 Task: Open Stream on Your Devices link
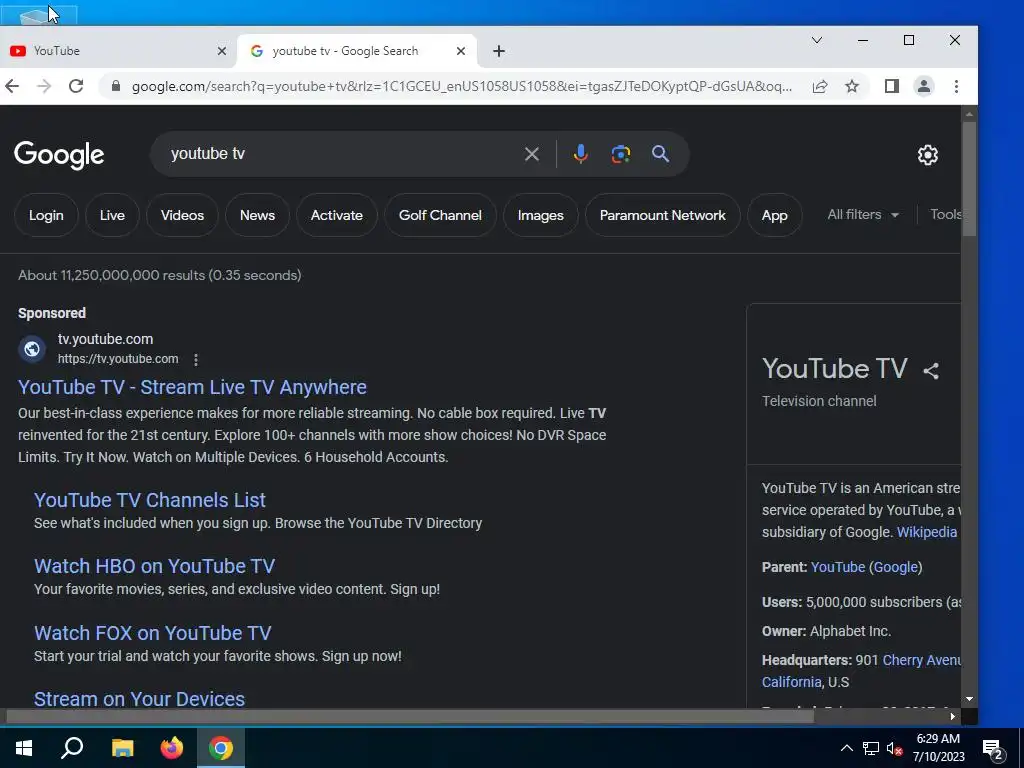coord(139,699)
